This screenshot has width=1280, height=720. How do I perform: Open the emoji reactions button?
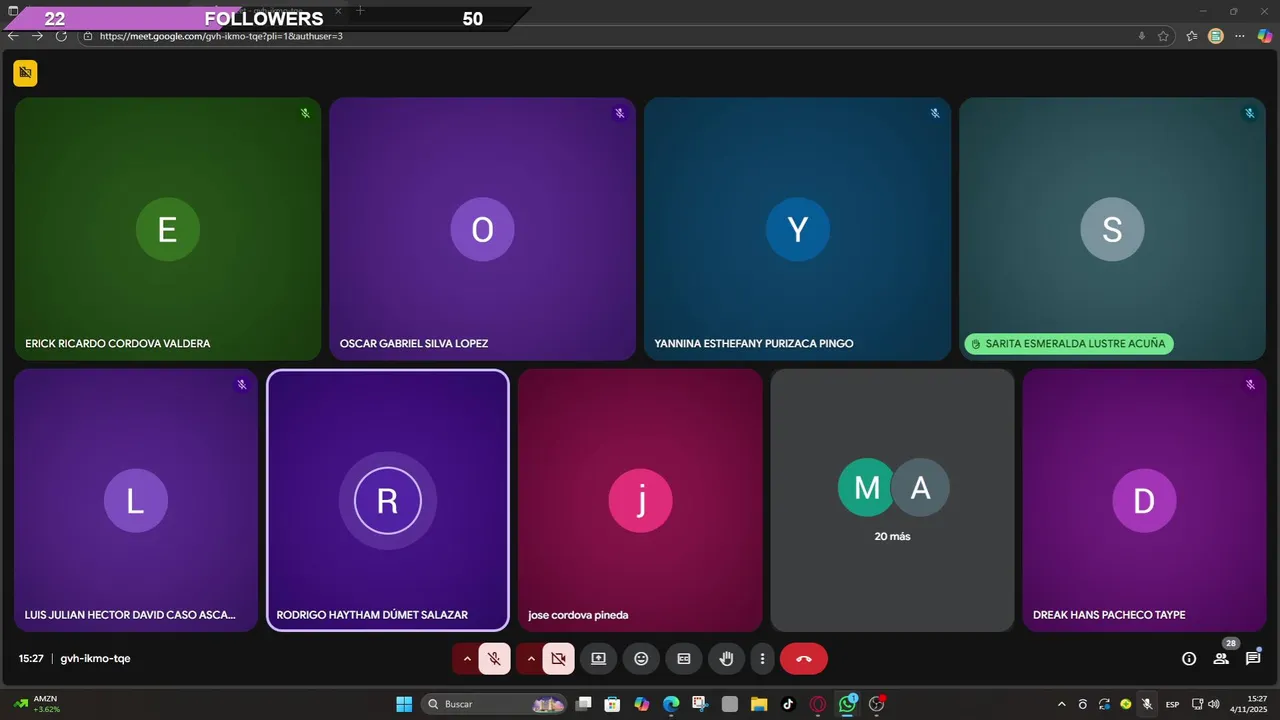point(641,659)
